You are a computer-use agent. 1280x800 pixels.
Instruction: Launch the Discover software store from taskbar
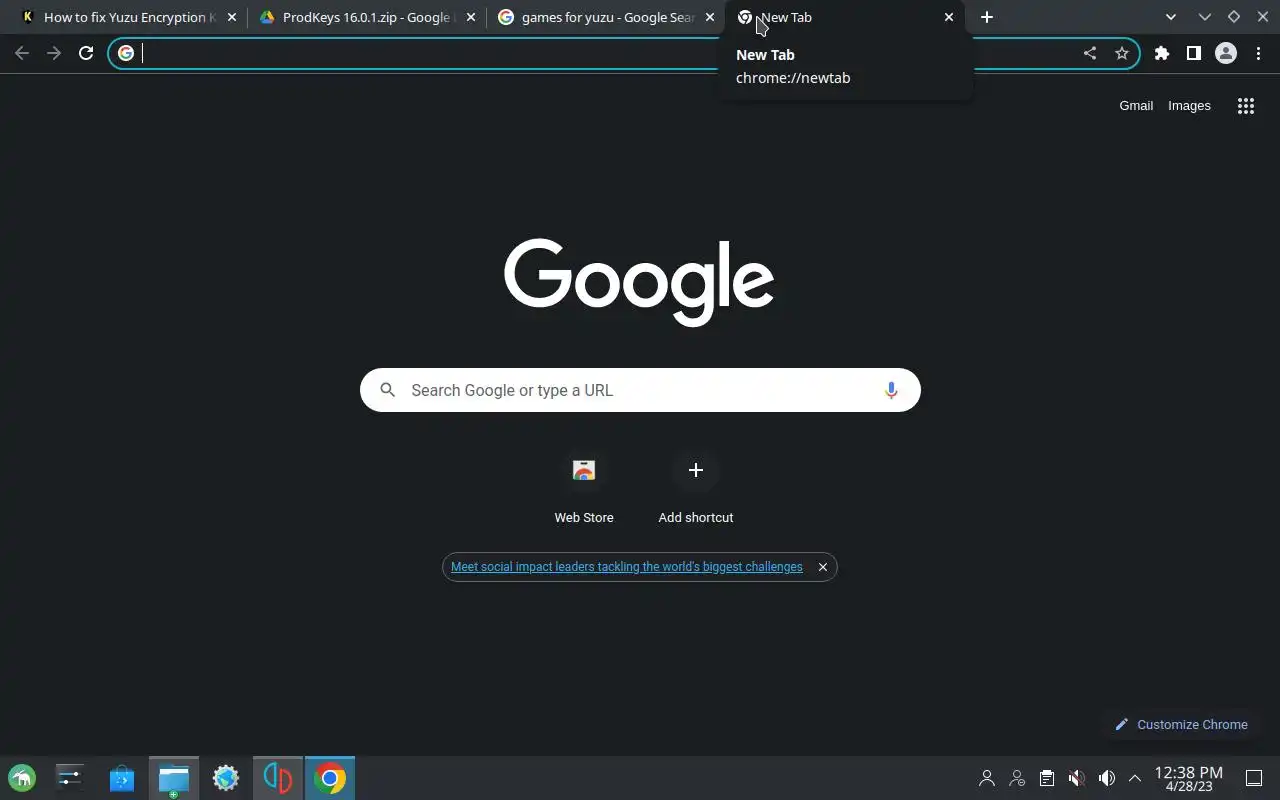point(122,778)
